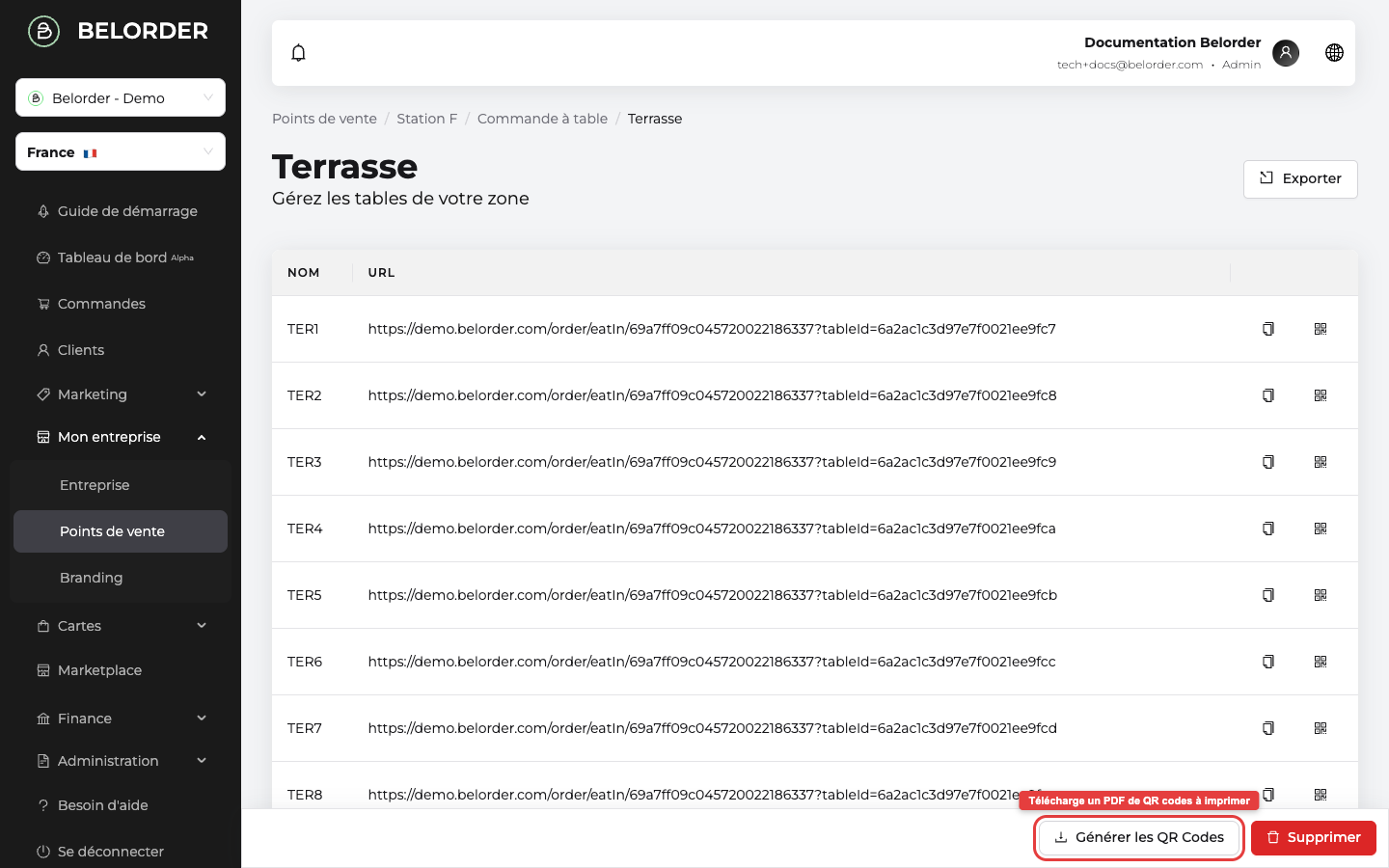Viewport: 1389px width, 868px height.
Task: Select Points de vente in the sidebar
Action: (x=121, y=531)
